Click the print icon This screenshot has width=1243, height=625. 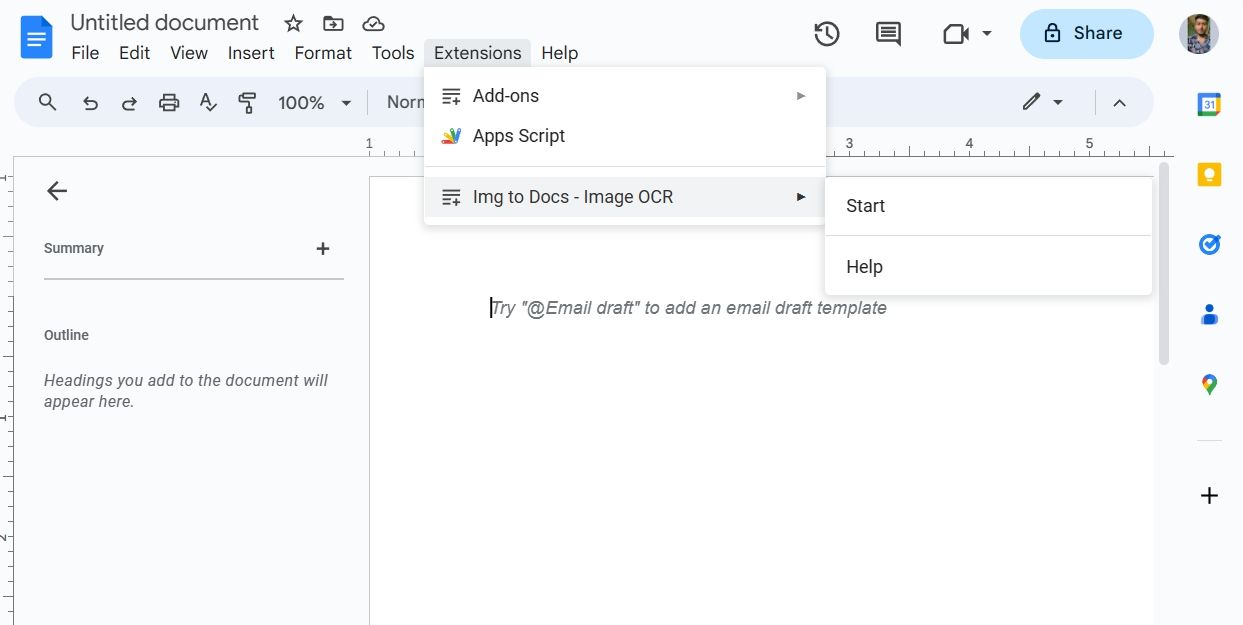click(x=169, y=102)
